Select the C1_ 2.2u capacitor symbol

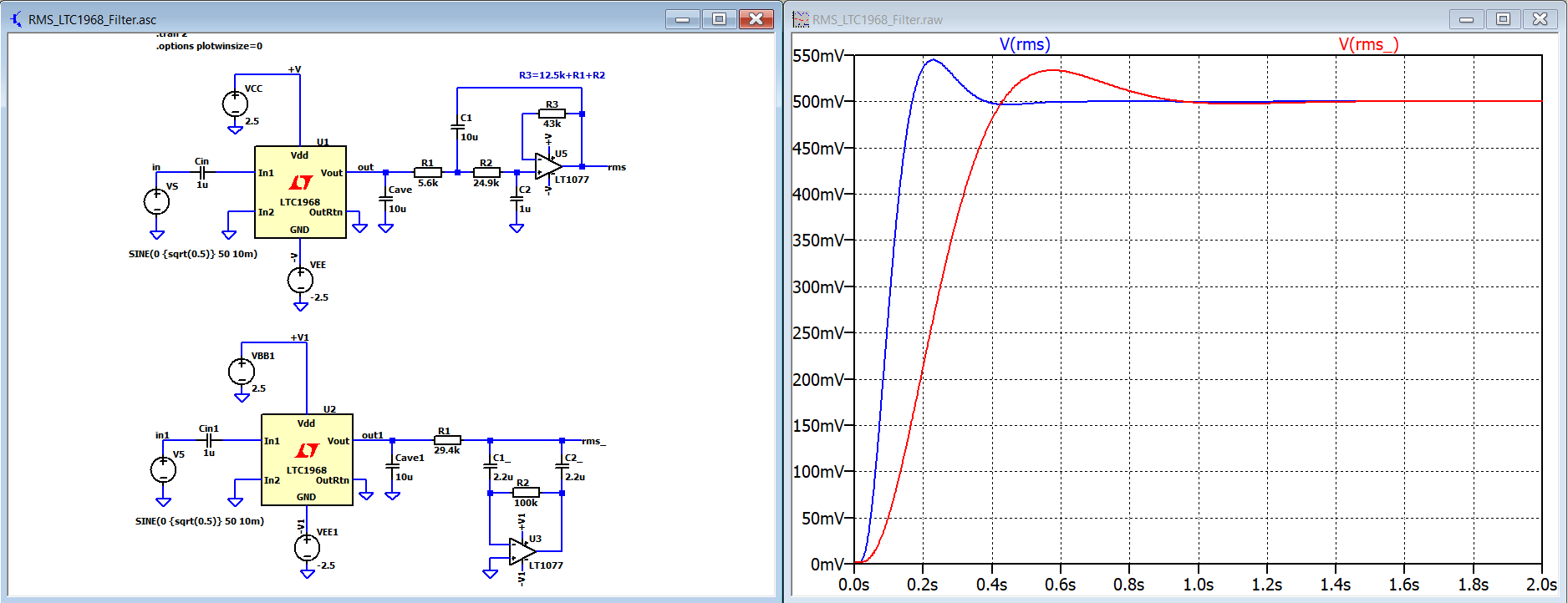point(490,466)
